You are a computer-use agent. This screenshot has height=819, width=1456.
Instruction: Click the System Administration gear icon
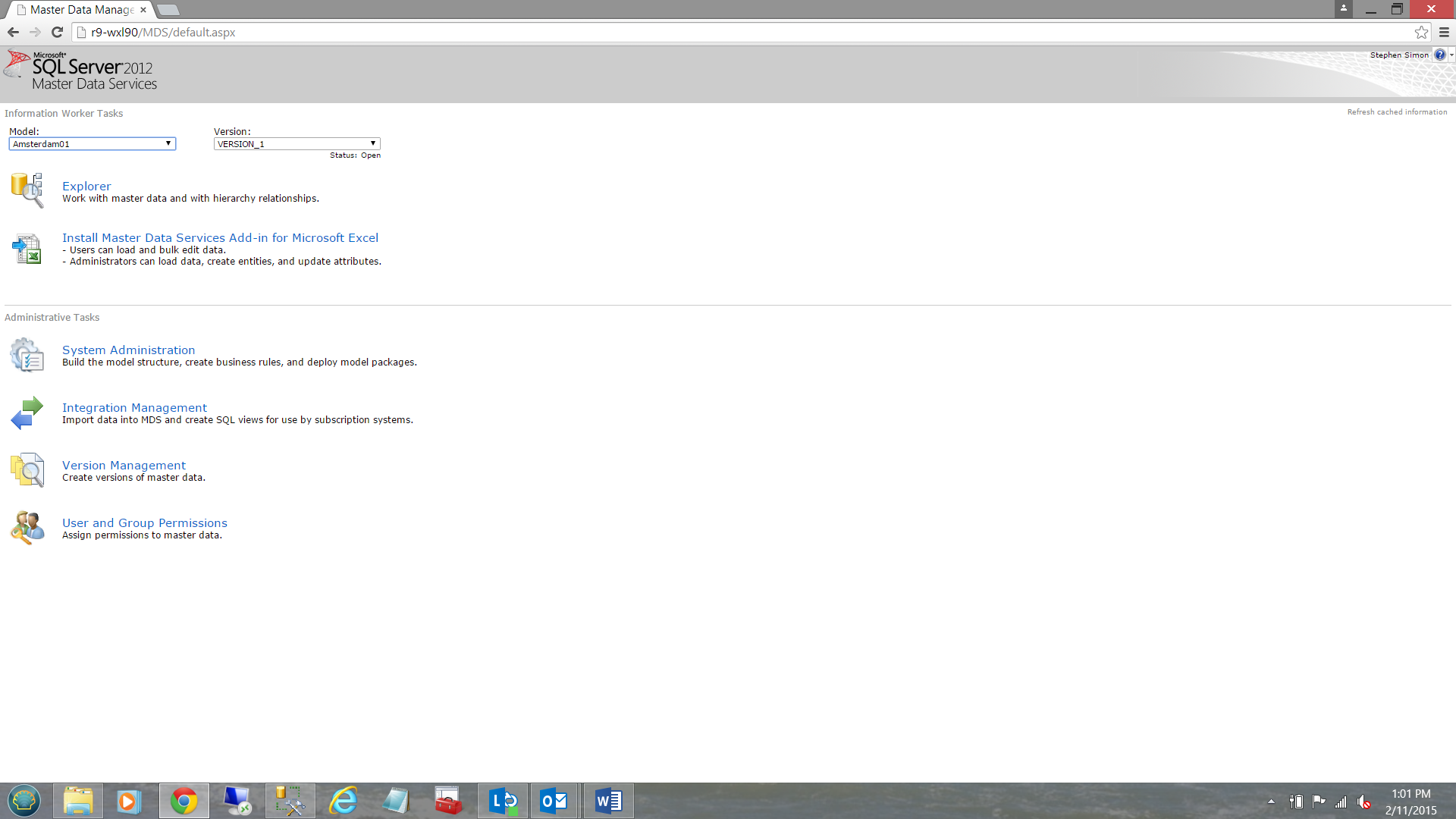pos(27,355)
